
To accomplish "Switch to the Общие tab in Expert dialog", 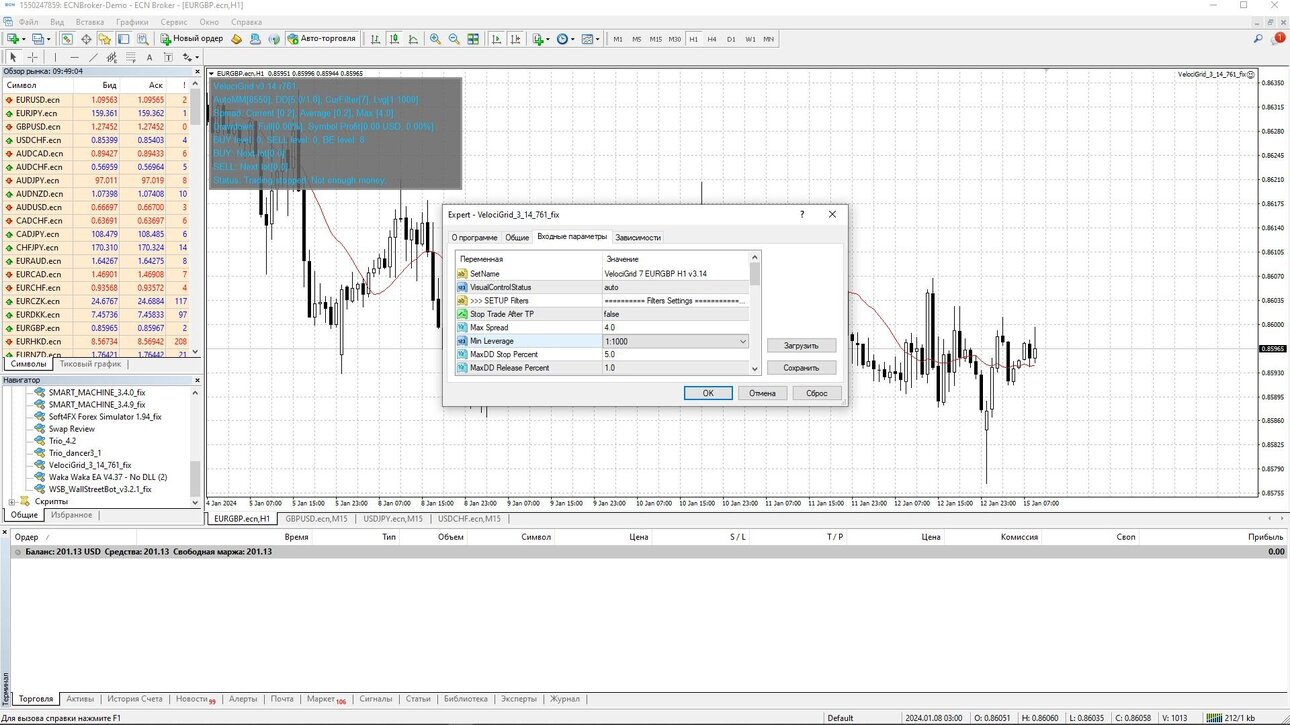I will [x=517, y=237].
